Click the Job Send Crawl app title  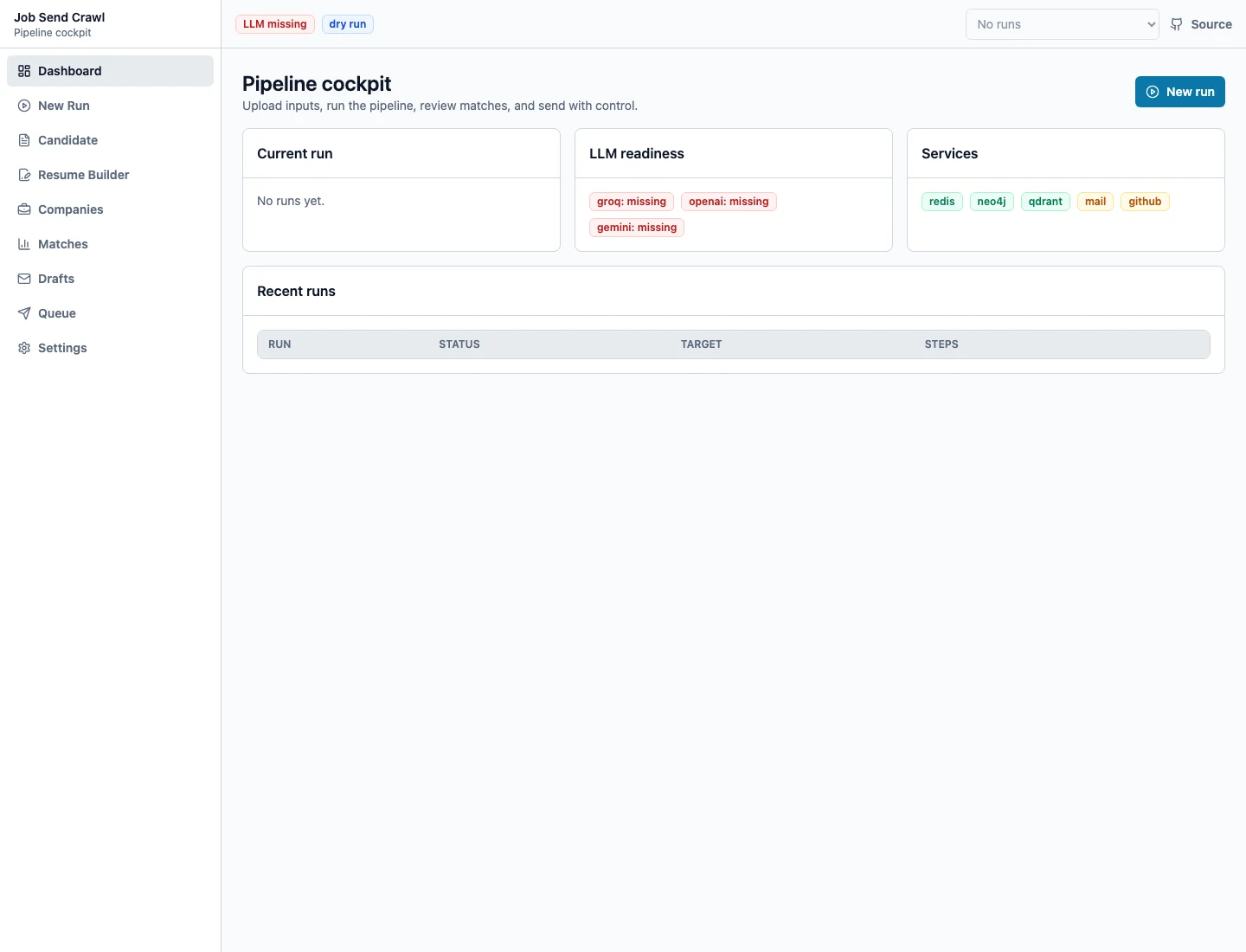(x=60, y=17)
